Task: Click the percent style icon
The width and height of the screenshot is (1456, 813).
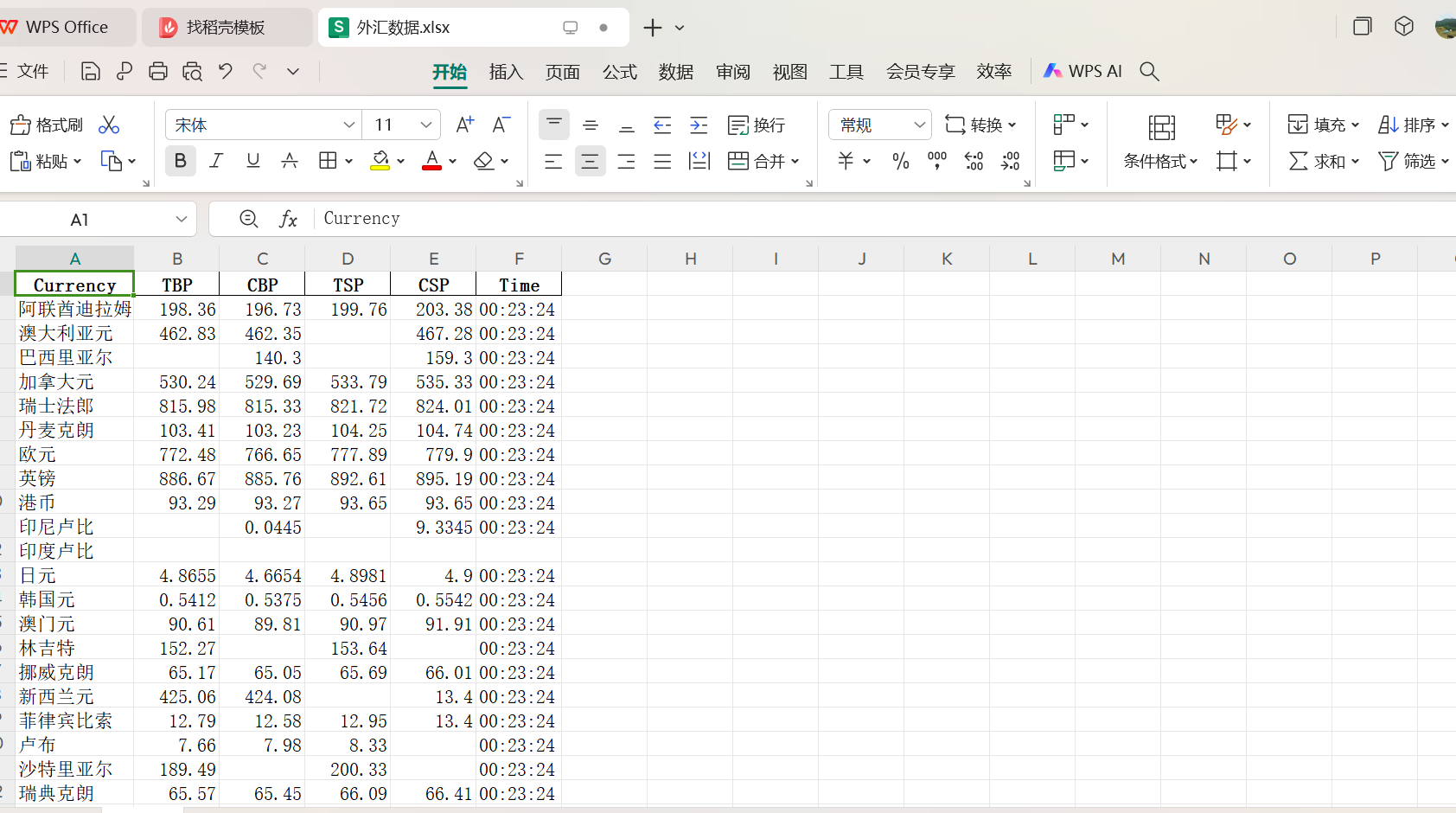Action: coord(901,161)
